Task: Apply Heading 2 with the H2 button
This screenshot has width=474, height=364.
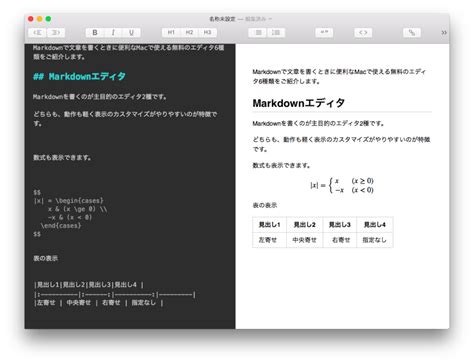Action: pos(189,32)
